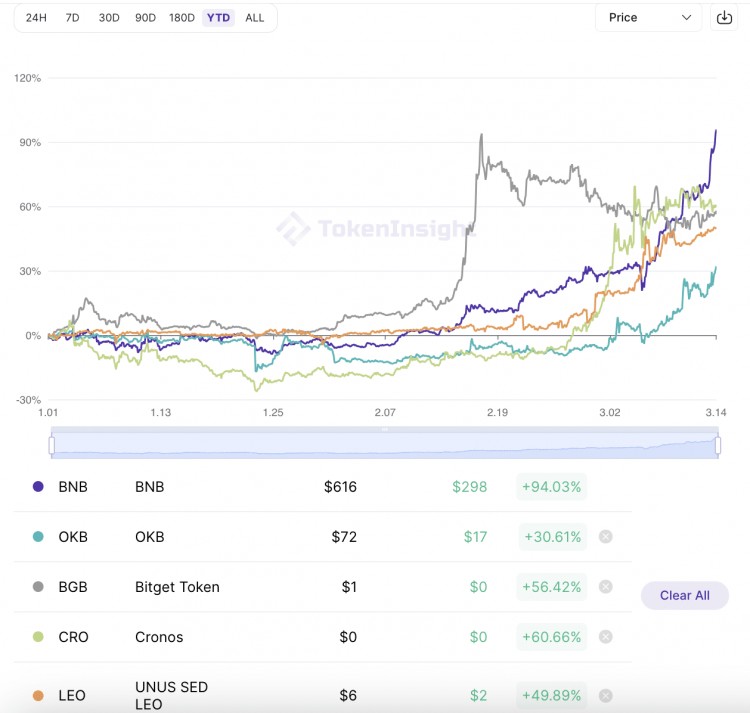Click the BGB gray color dot
Image resolution: width=750 pixels, height=713 pixels.
coord(38,587)
